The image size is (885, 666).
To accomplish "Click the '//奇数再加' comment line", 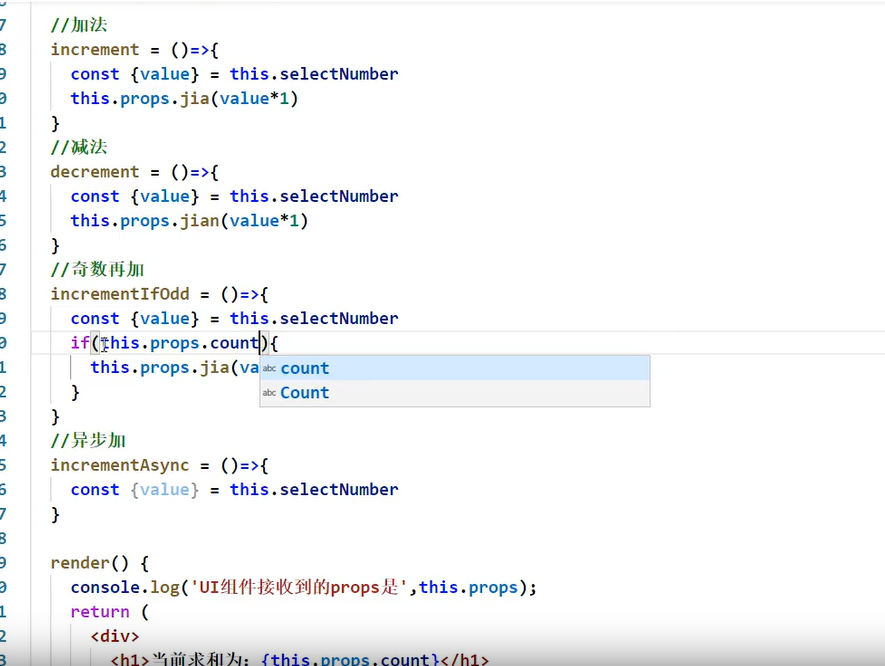I will (98, 269).
